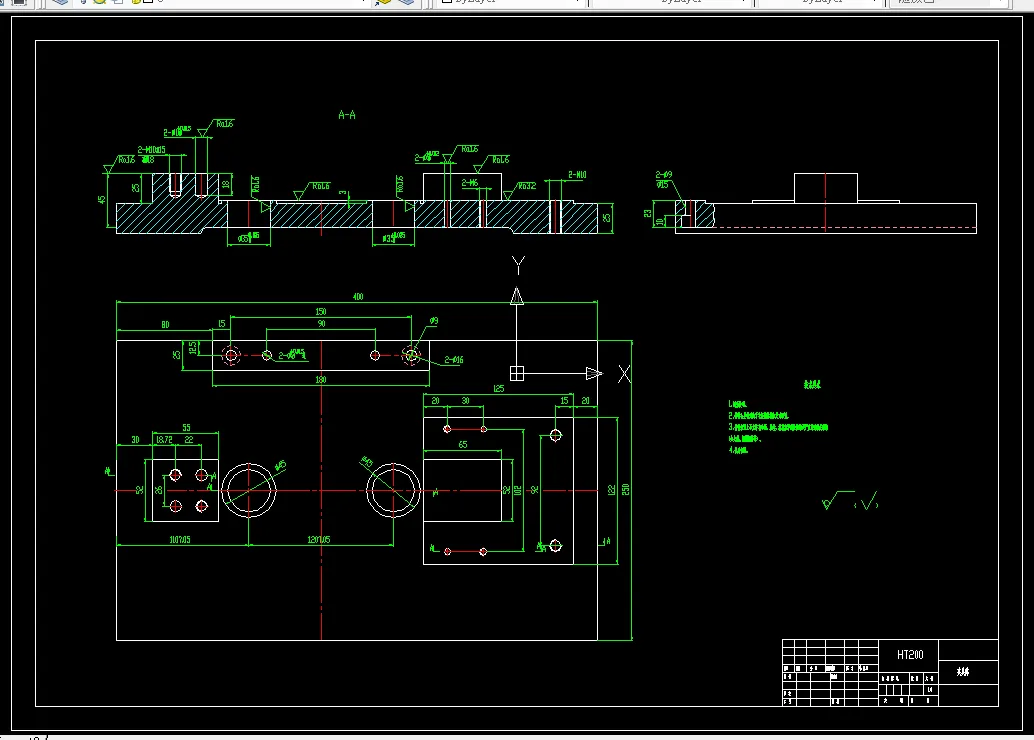1034x740 pixels.
Task: Select the 90 dimension text
Action: [x=321, y=324]
